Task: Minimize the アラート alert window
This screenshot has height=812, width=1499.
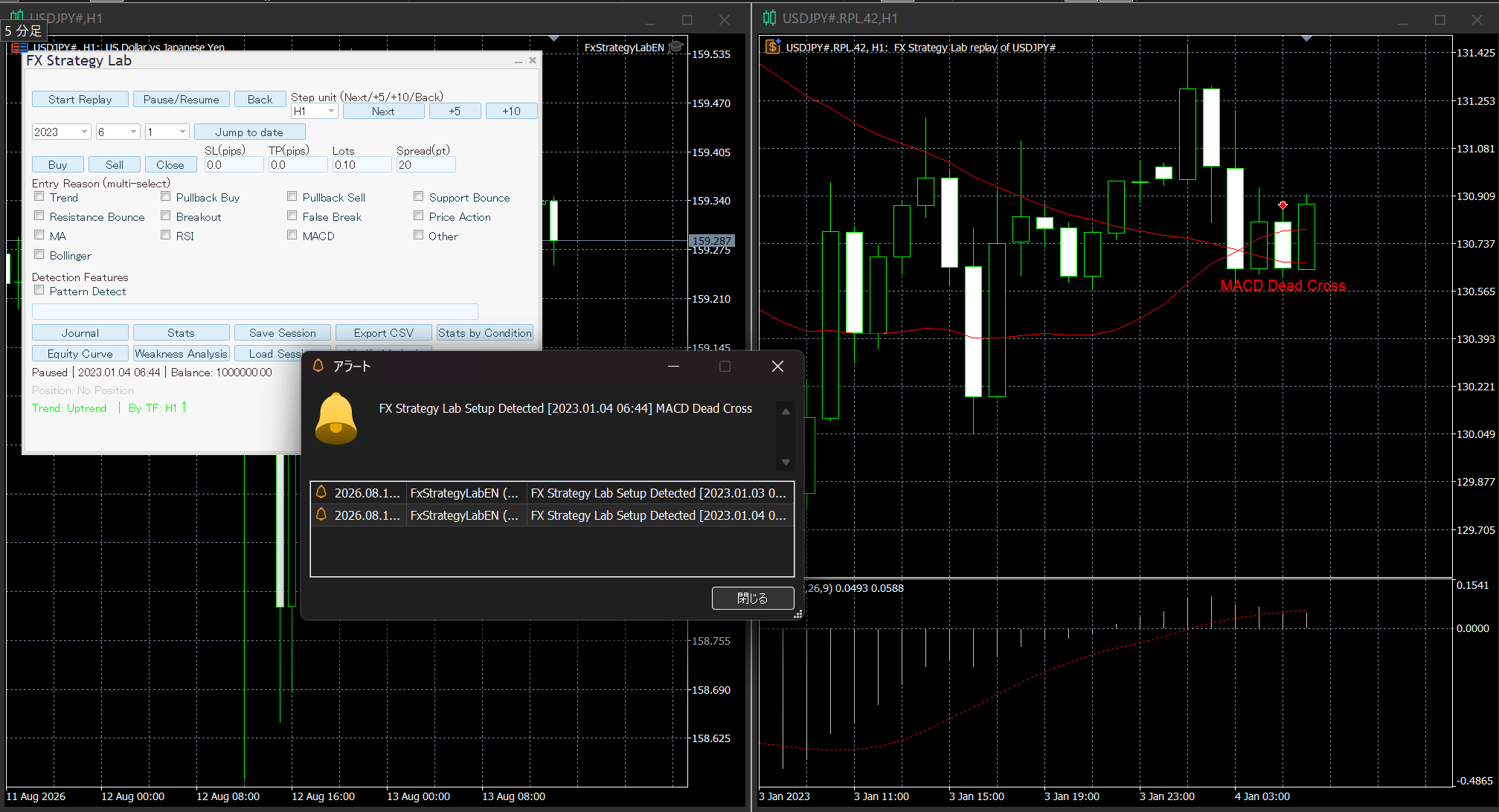Action: point(673,366)
